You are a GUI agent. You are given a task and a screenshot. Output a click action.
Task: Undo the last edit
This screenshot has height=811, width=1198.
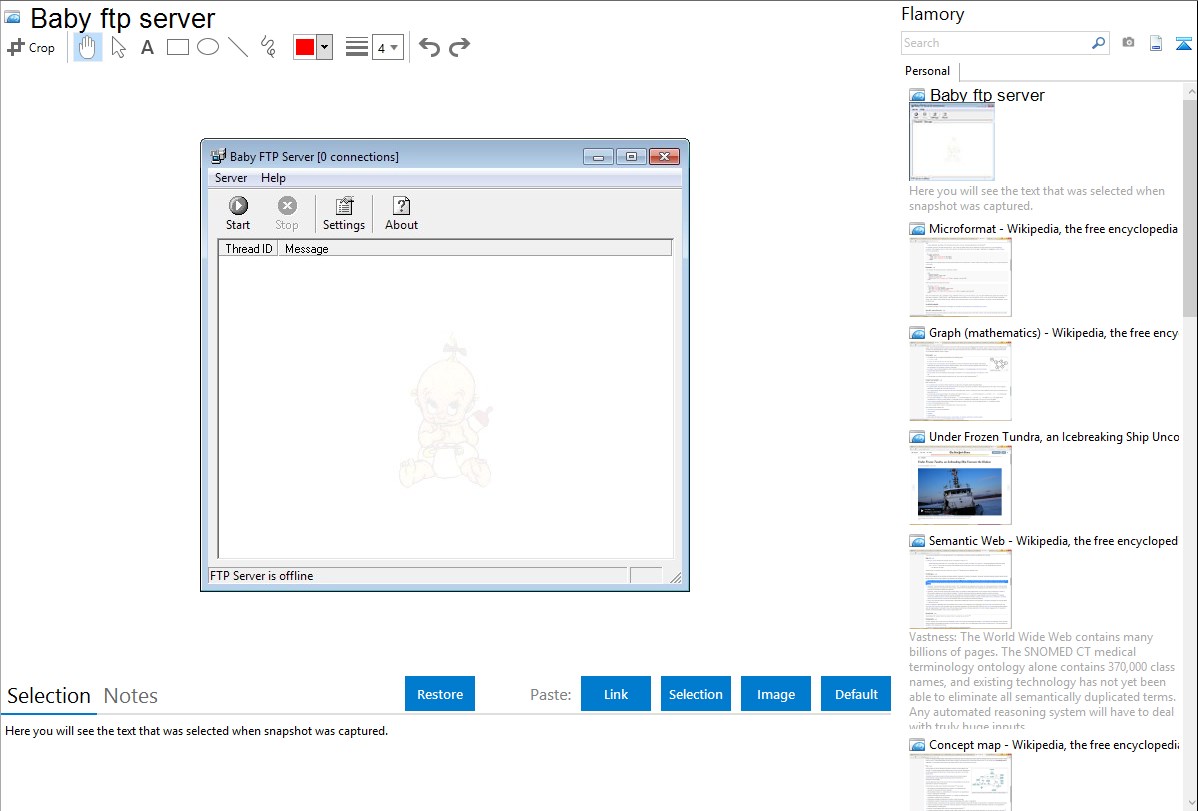tap(429, 47)
